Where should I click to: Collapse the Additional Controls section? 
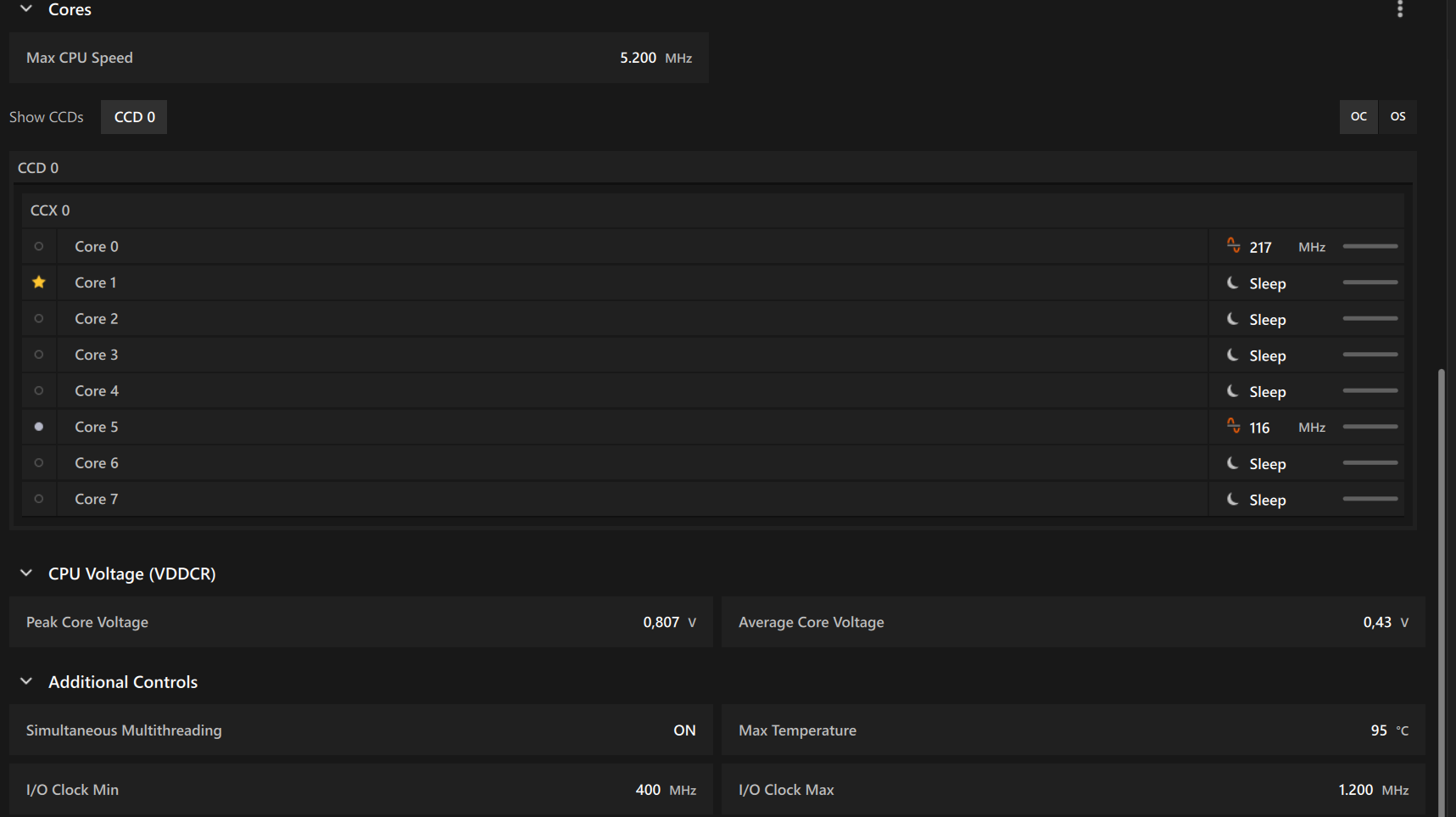click(26, 681)
